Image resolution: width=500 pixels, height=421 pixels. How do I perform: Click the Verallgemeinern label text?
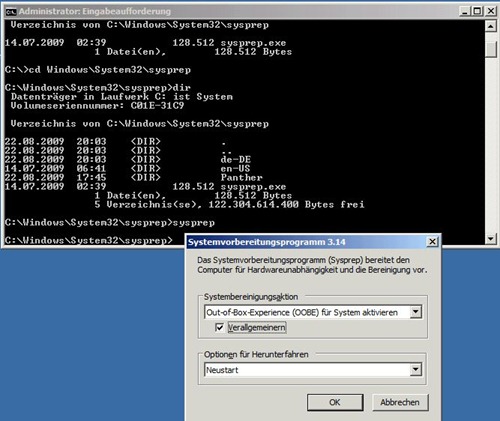256,327
